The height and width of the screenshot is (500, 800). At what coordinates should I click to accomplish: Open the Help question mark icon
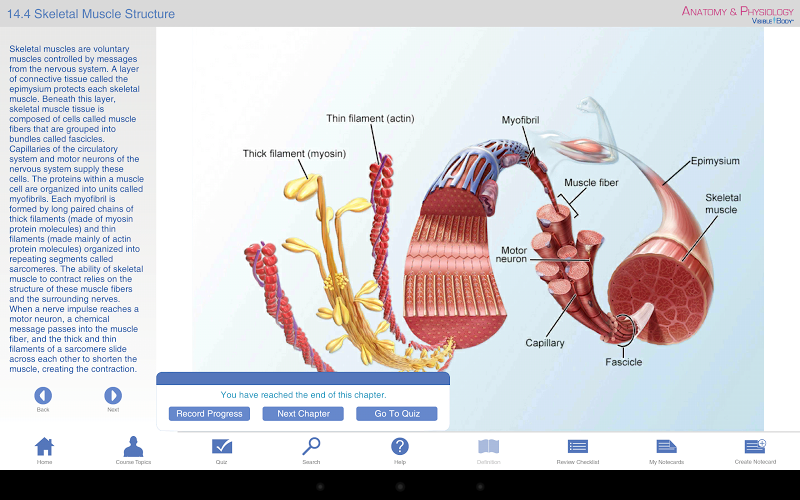pos(399,446)
